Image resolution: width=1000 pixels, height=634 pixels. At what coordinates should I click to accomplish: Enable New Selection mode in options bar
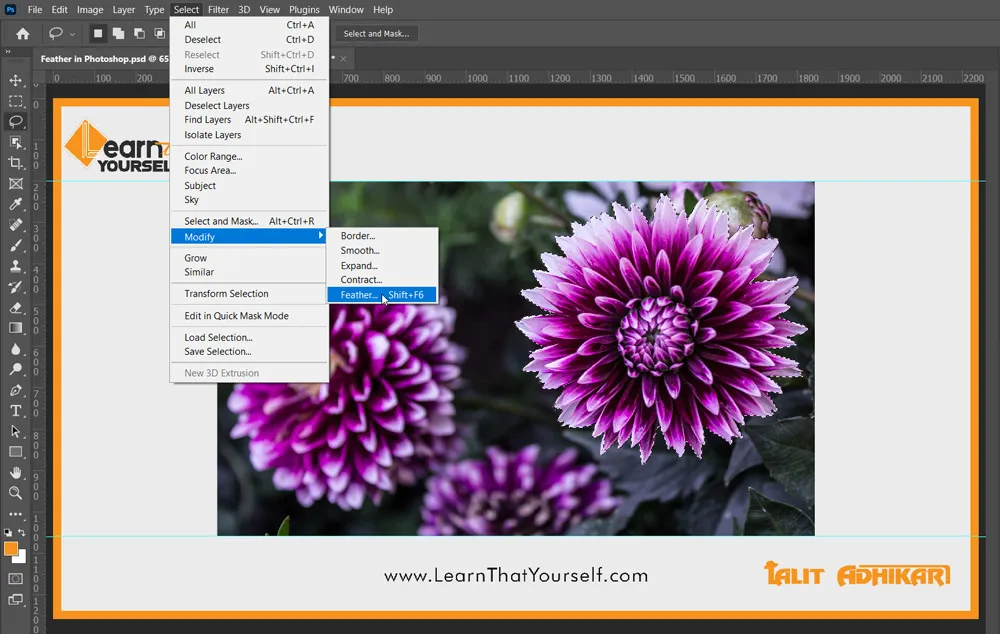[98, 33]
